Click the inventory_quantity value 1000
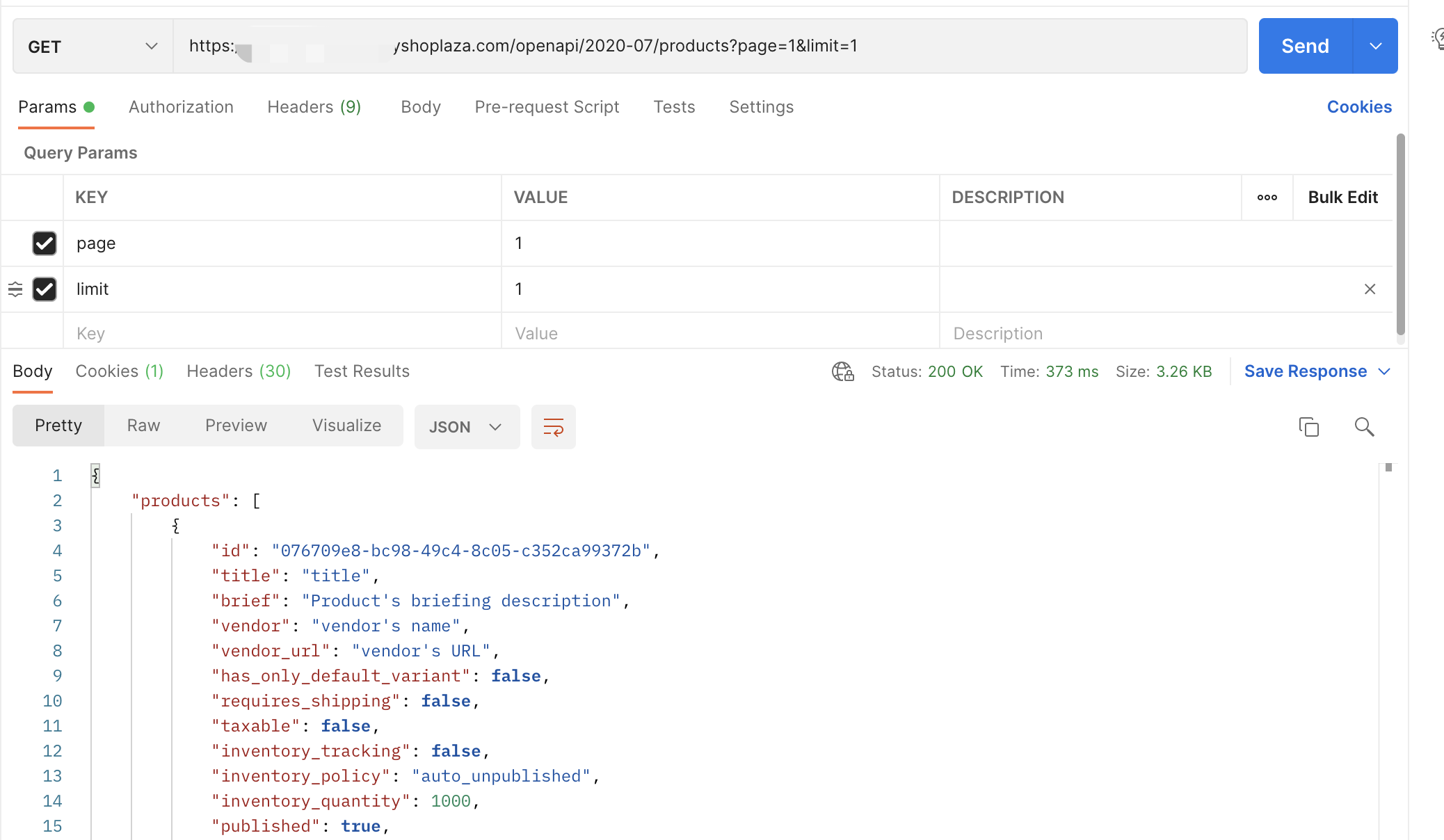This screenshot has height=840, width=1444. click(451, 801)
